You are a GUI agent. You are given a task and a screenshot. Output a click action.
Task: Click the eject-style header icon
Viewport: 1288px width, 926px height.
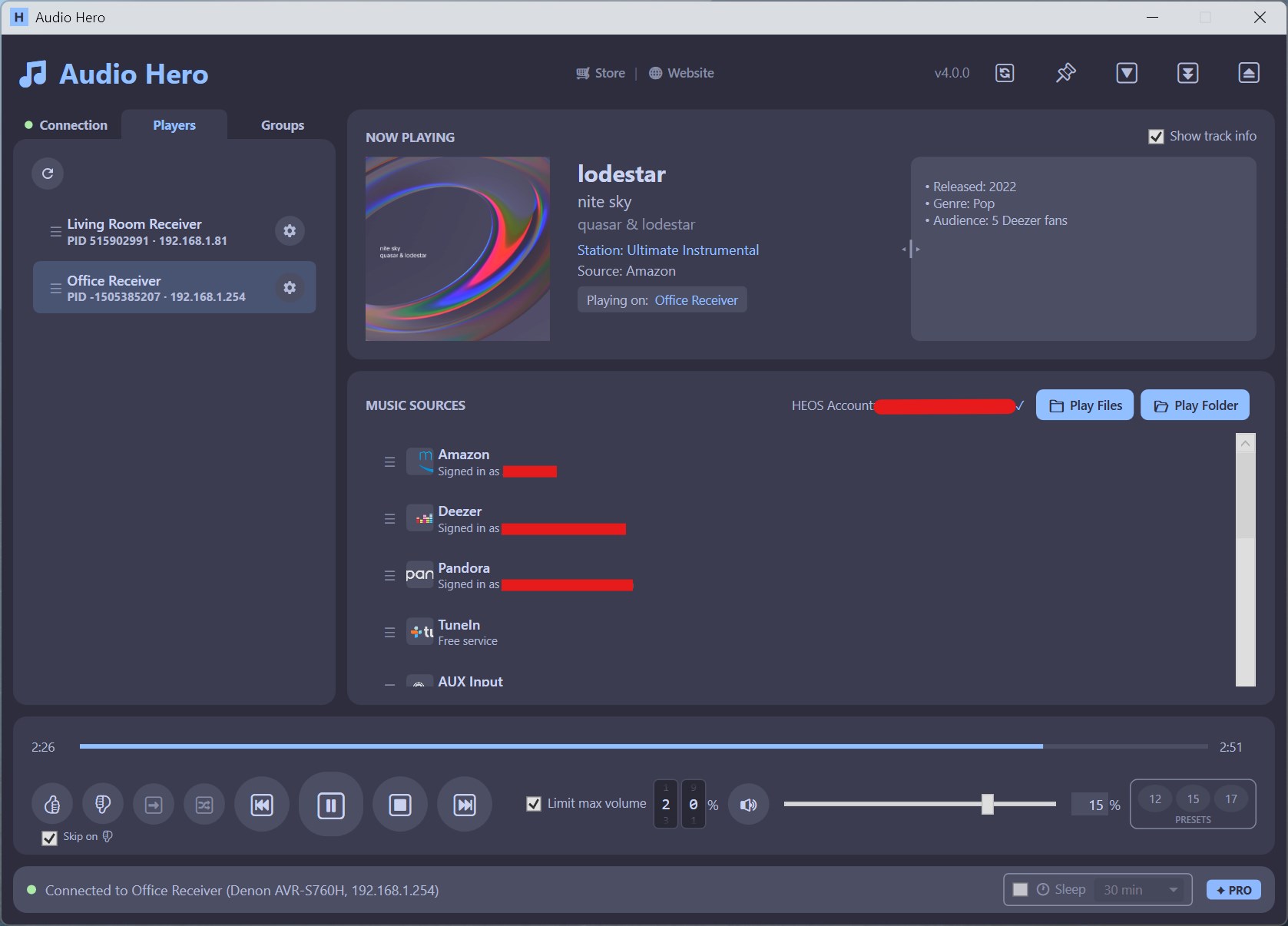pyautogui.click(x=1249, y=73)
